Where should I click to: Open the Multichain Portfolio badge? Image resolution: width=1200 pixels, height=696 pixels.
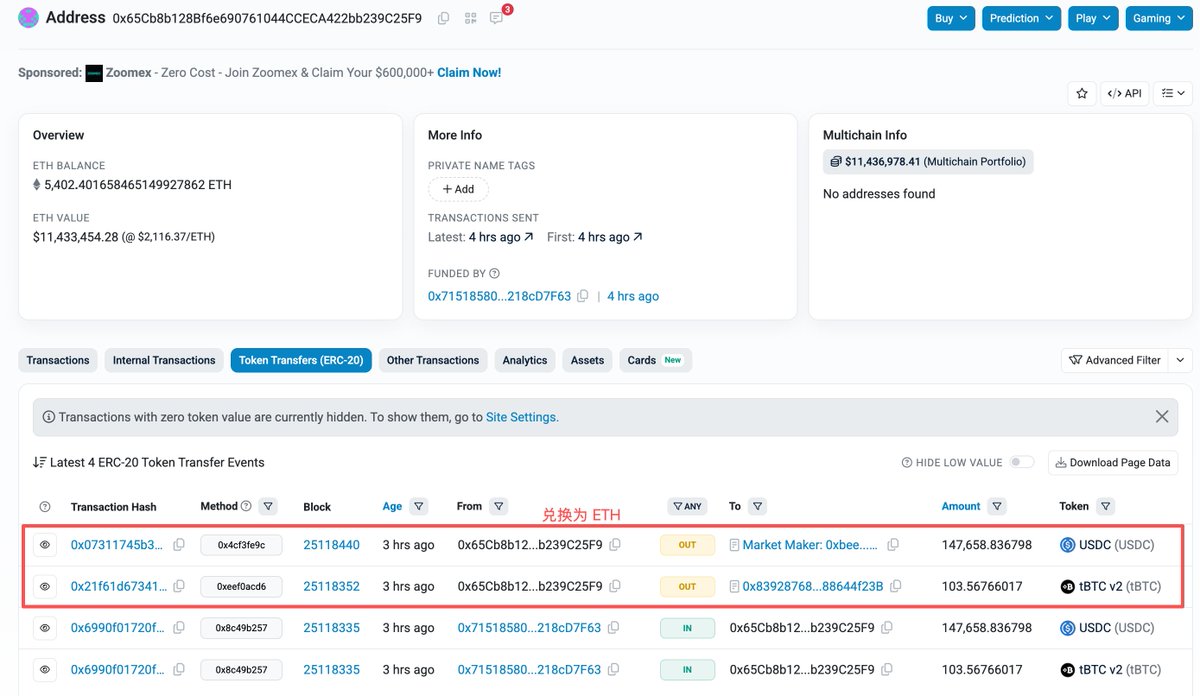928,161
